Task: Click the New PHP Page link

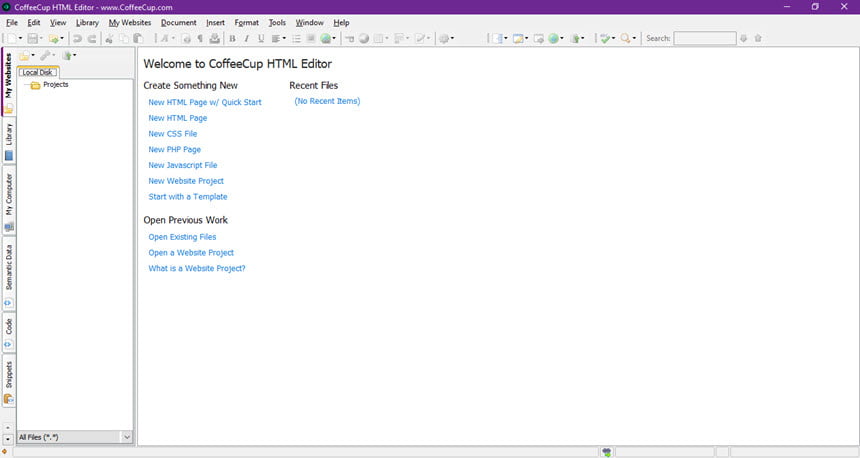Action: [x=174, y=150]
